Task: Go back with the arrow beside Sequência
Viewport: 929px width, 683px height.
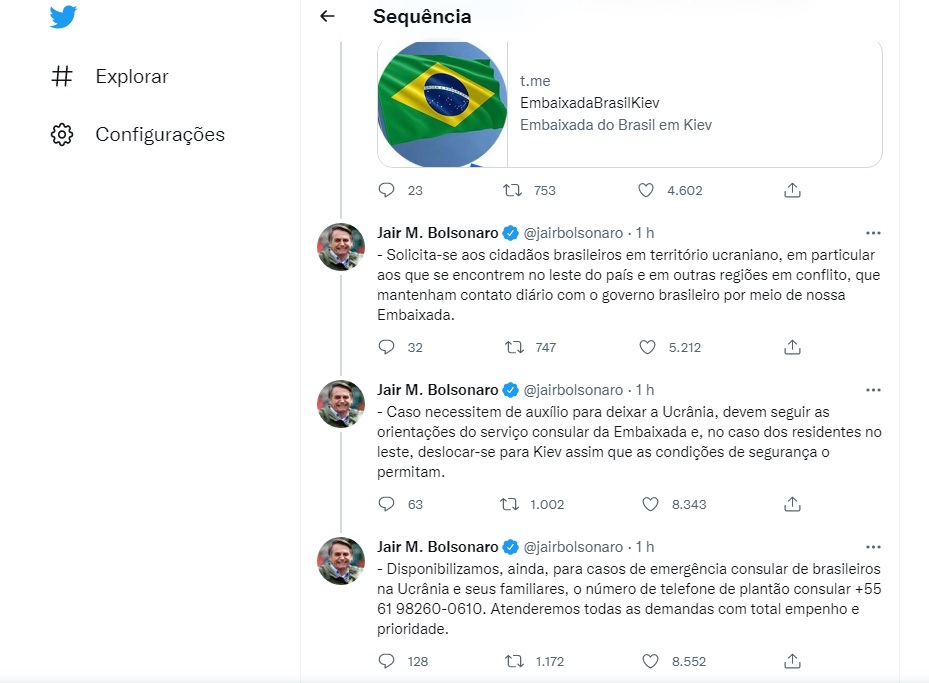Action: click(x=326, y=17)
